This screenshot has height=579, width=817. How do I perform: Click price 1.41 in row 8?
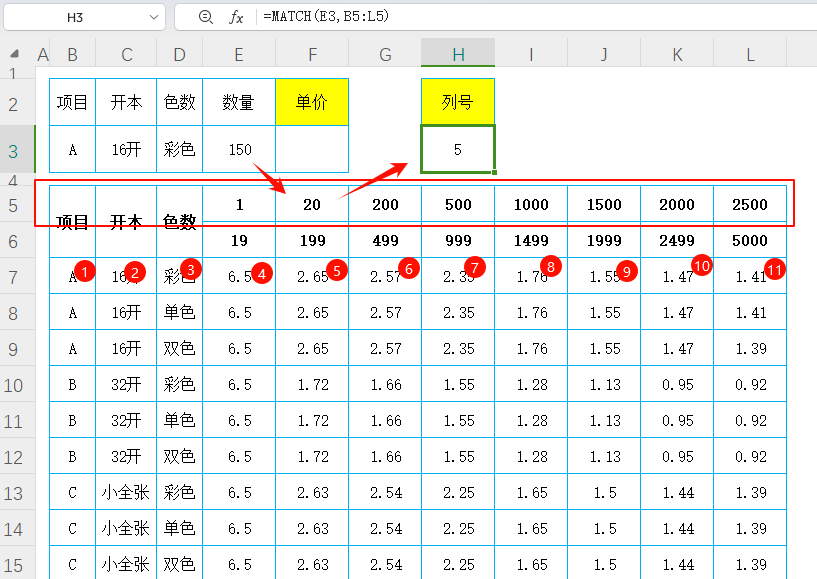(x=750, y=313)
